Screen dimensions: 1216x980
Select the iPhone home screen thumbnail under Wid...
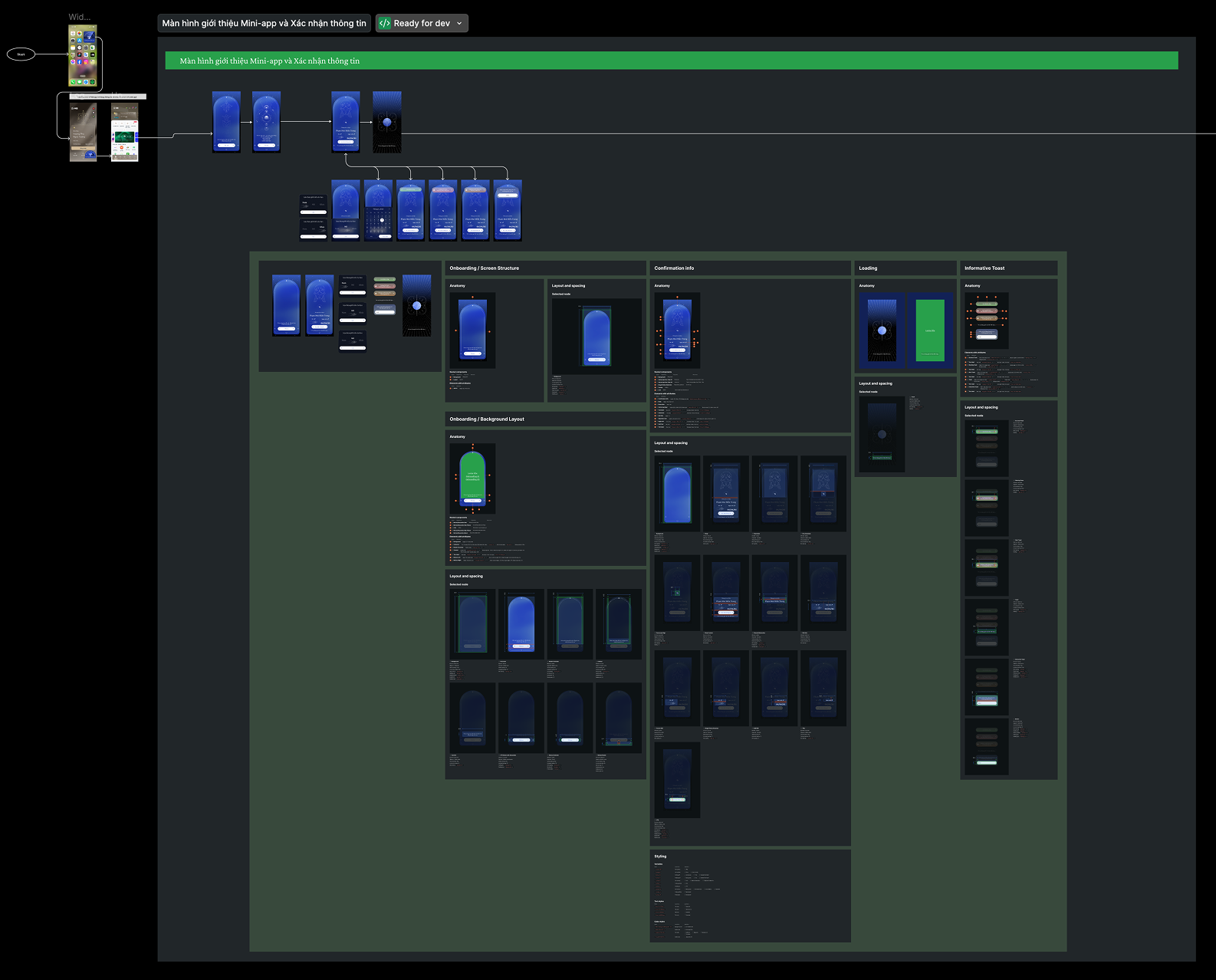pos(83,56)
